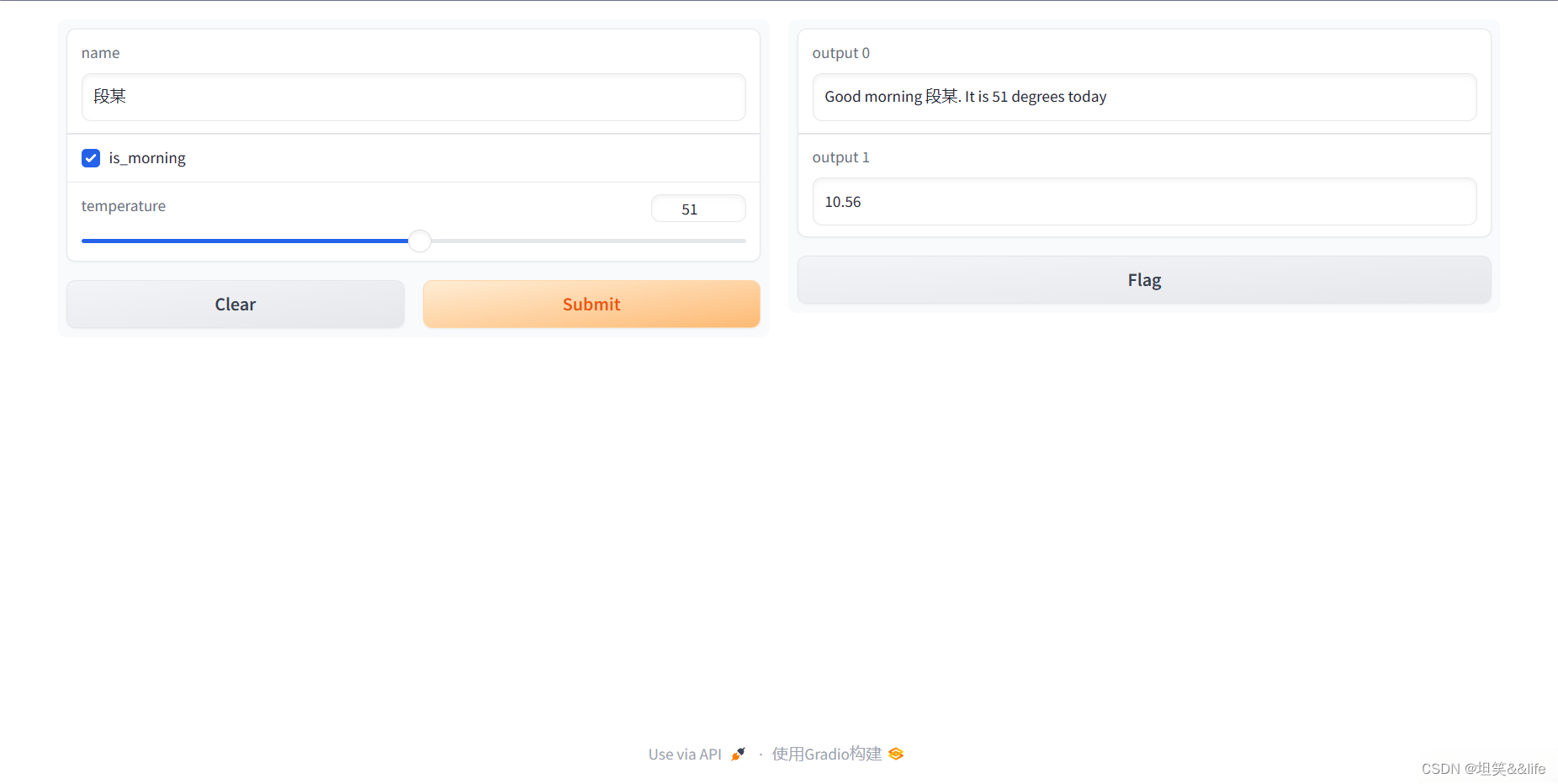Click the name input field

point(413,97)
